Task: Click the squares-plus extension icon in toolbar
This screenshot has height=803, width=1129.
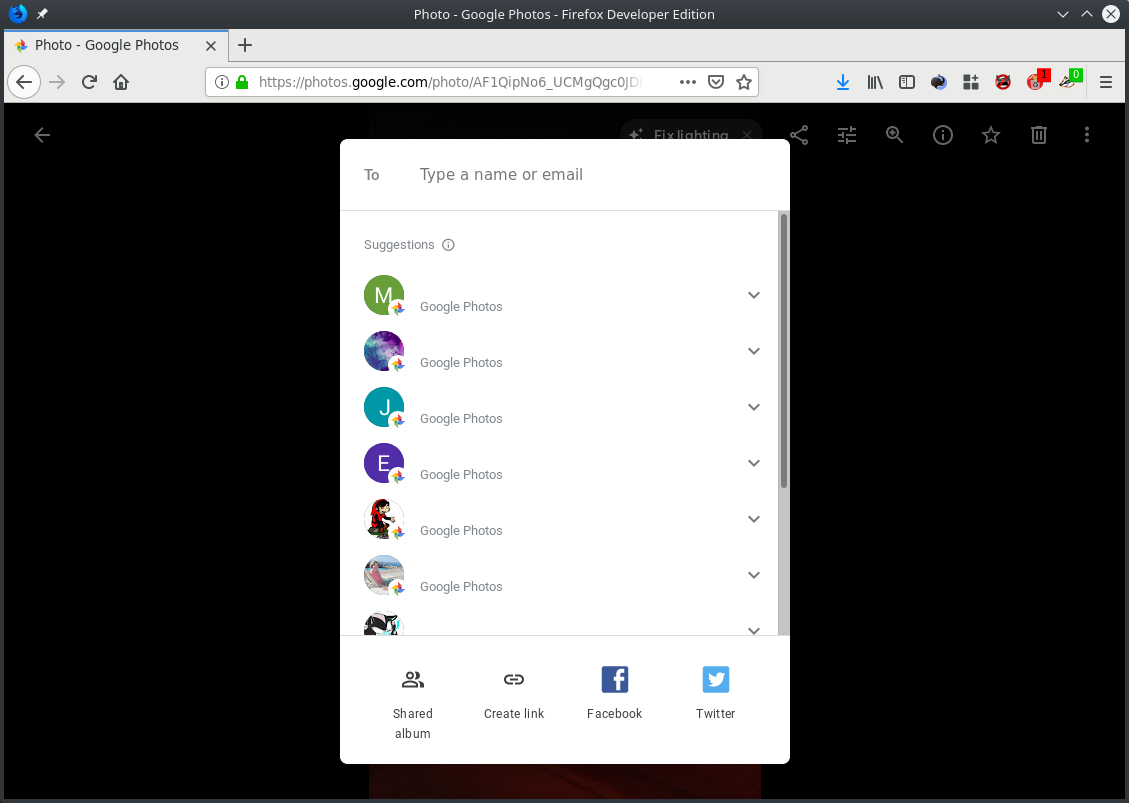Action: 971,82
